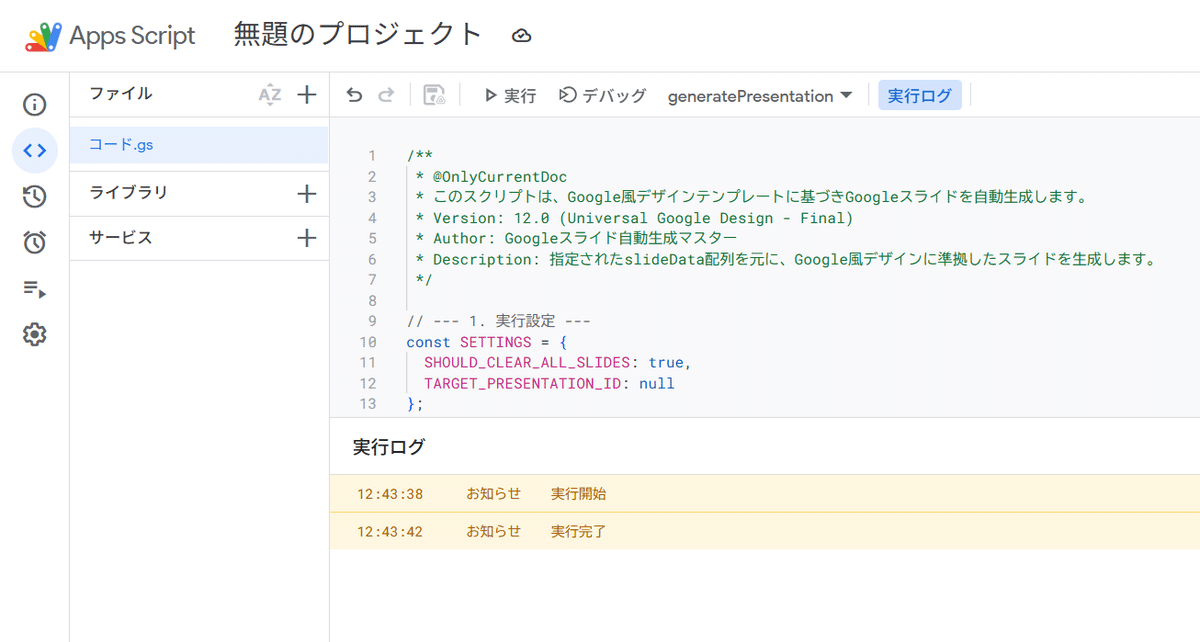Add a library with the plus button
Screen dimensions: 1200x642
pos(307,194)
